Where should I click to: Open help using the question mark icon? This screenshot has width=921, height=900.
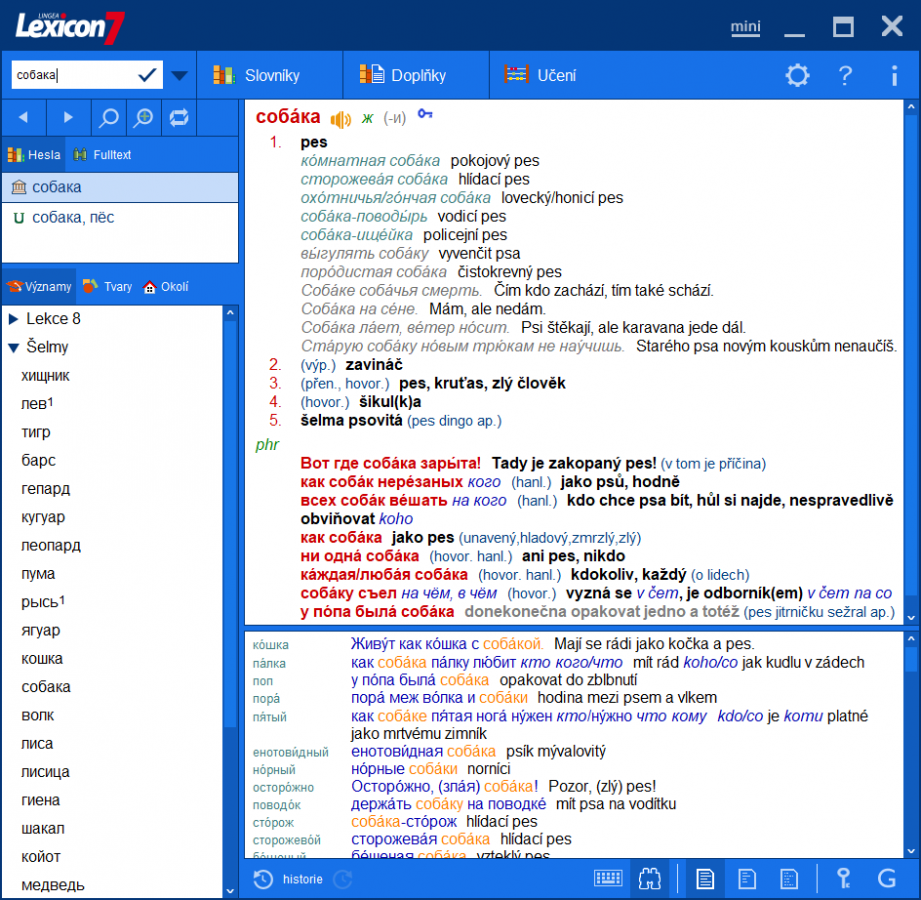pos(845,75)
